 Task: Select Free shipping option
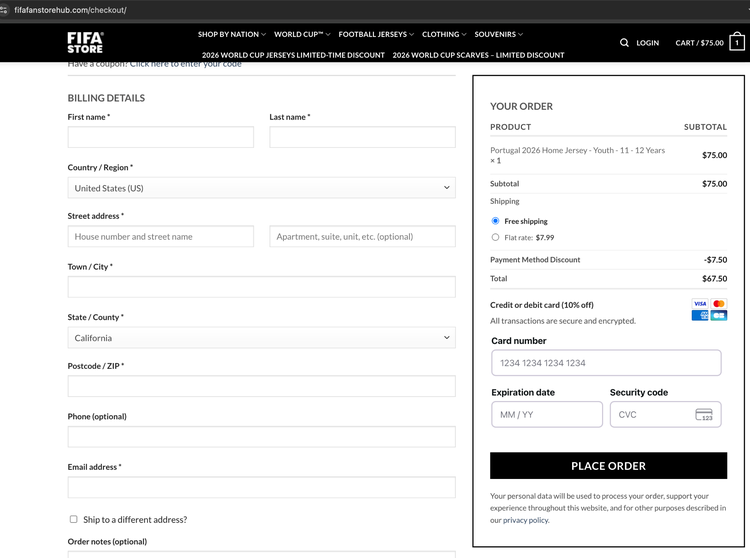tap(495, 221)
